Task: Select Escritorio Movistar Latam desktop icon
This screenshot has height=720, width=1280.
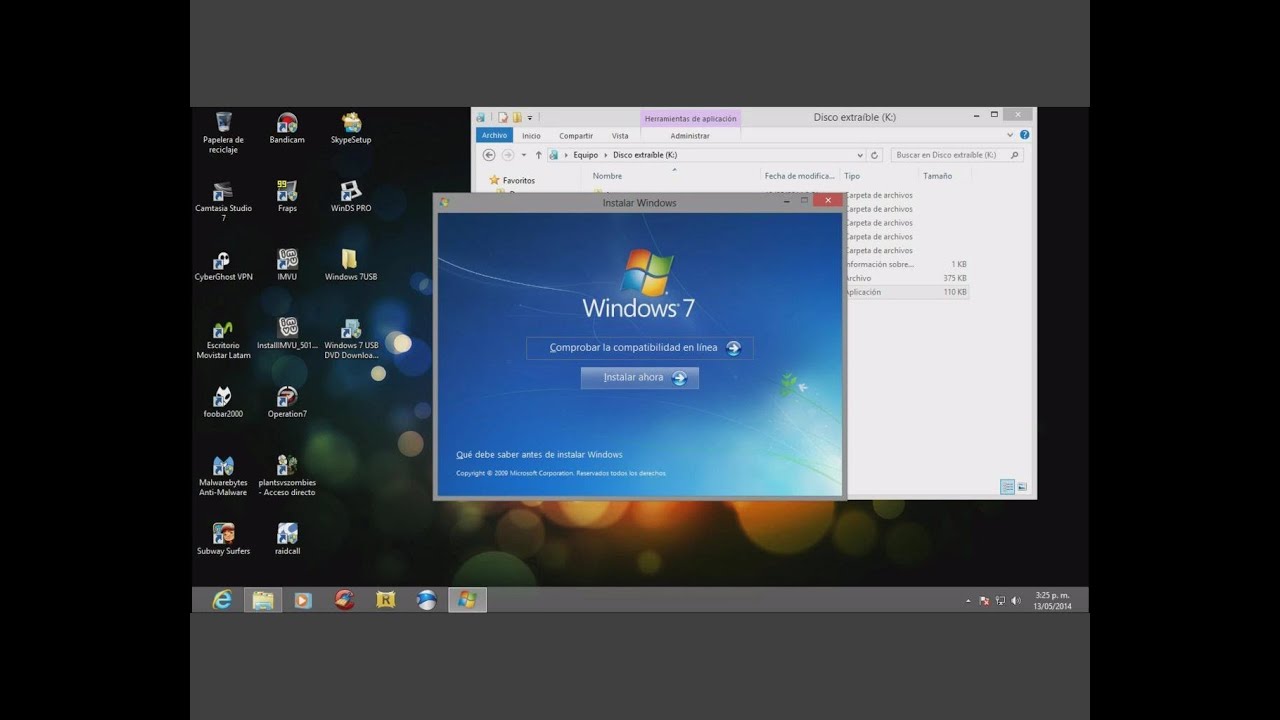Action: click(x=223, y=340)
